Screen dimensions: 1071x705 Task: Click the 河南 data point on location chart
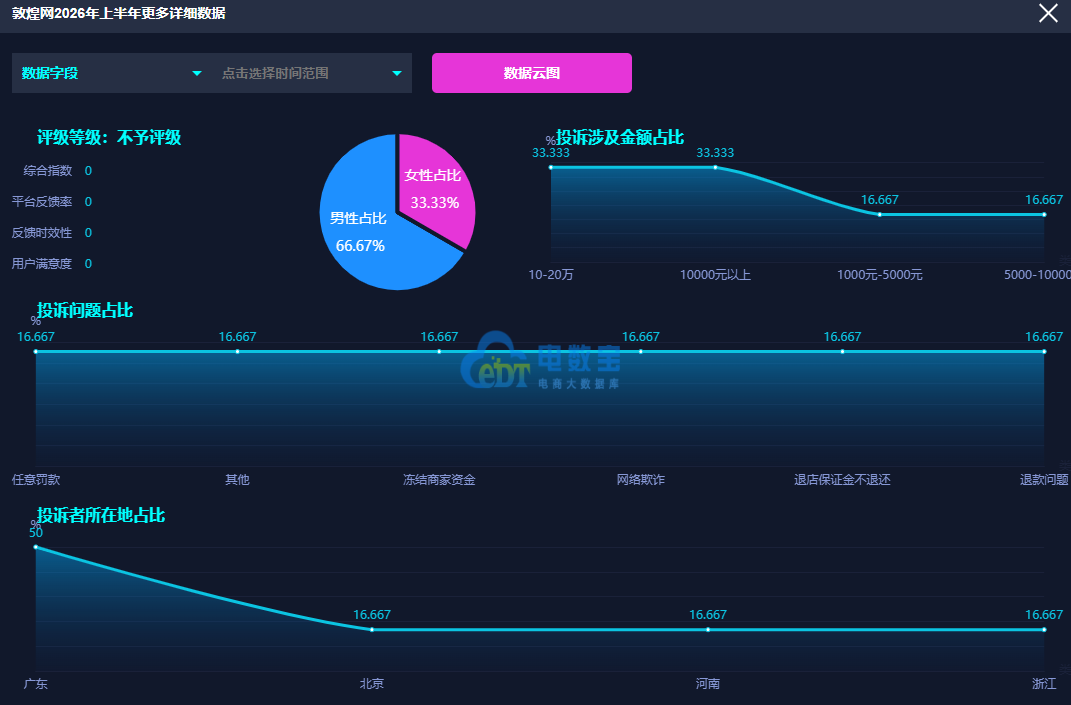pyautogui.click(x=708, y=629)
